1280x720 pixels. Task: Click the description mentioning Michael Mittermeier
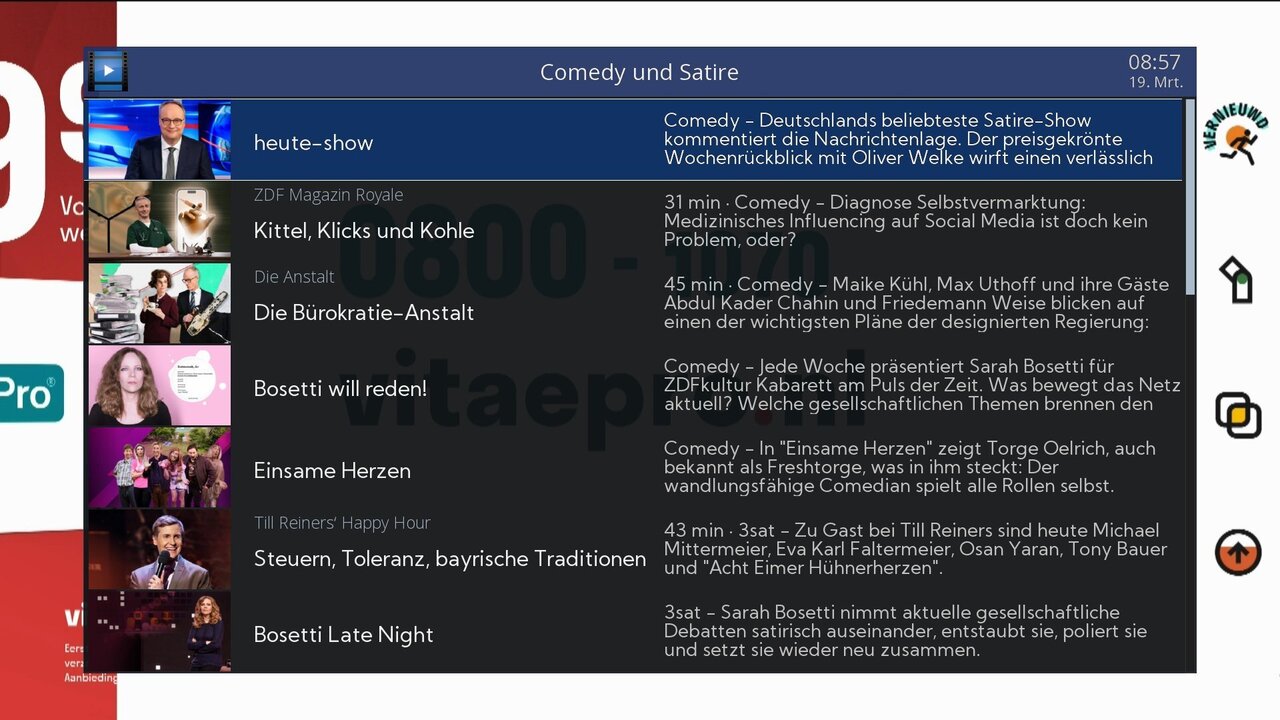916,549
